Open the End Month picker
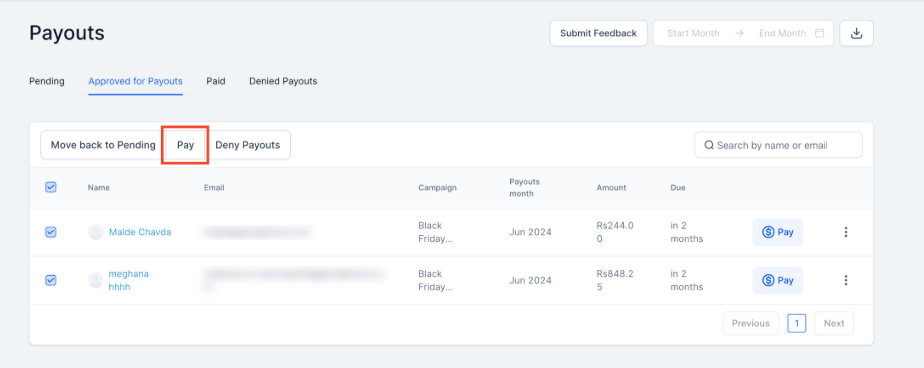924x368 pixels. (x=782, y=34)
